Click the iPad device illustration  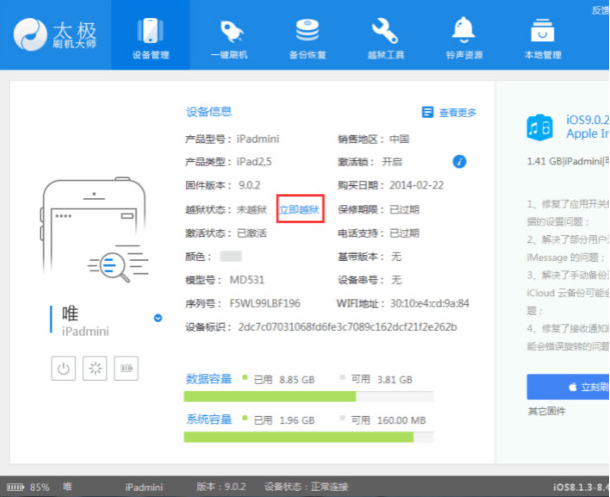(95, 229)
